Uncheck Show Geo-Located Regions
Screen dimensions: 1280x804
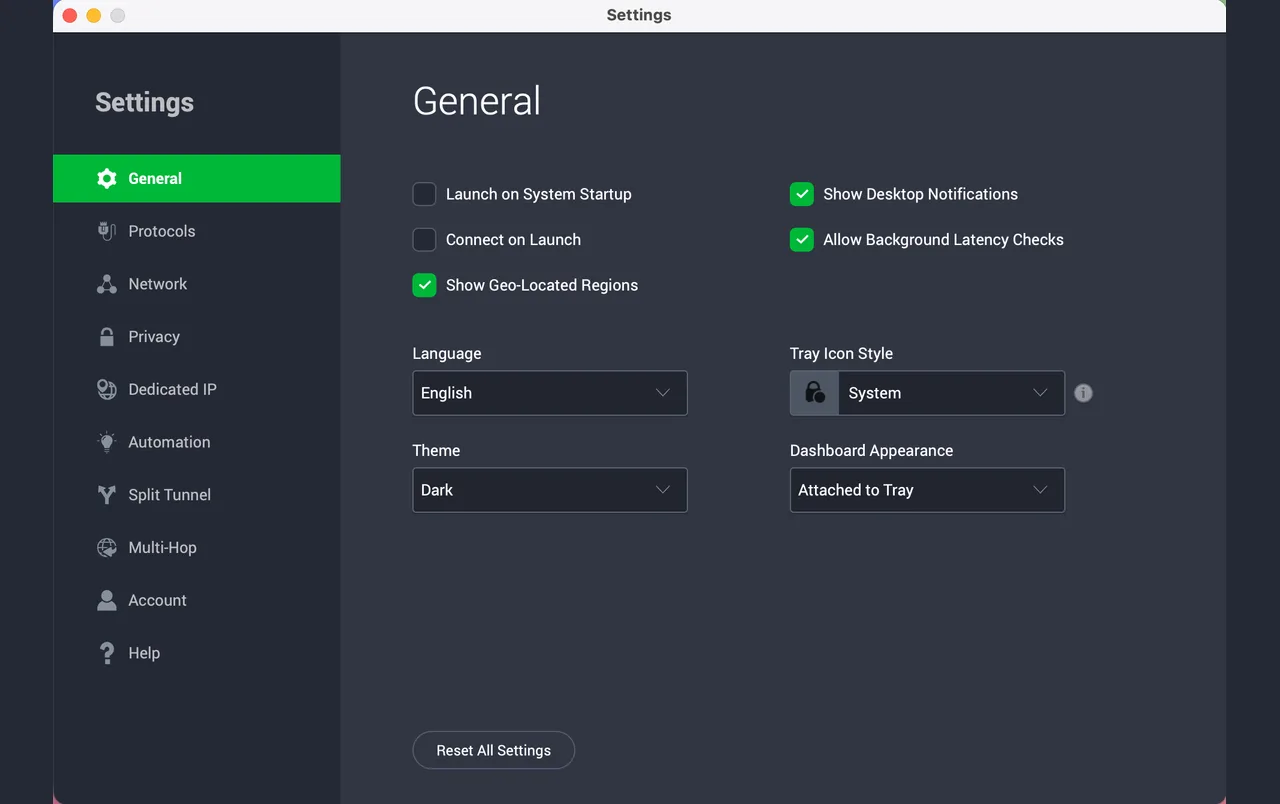tap(424, 285)
